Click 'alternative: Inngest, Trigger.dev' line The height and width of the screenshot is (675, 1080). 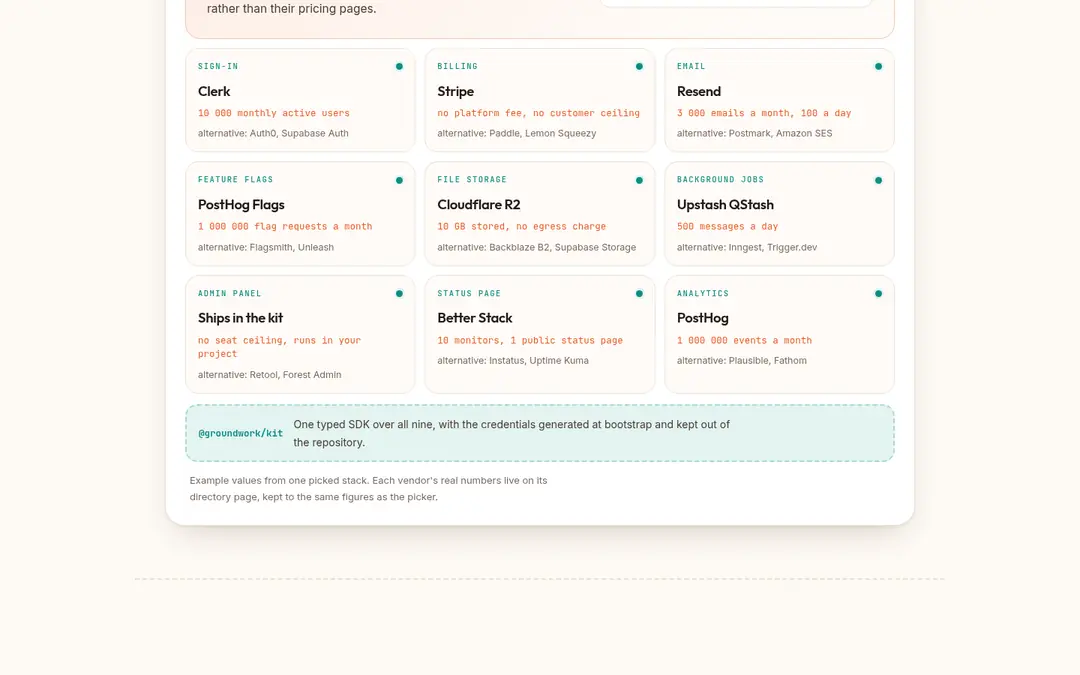[747, 247]
